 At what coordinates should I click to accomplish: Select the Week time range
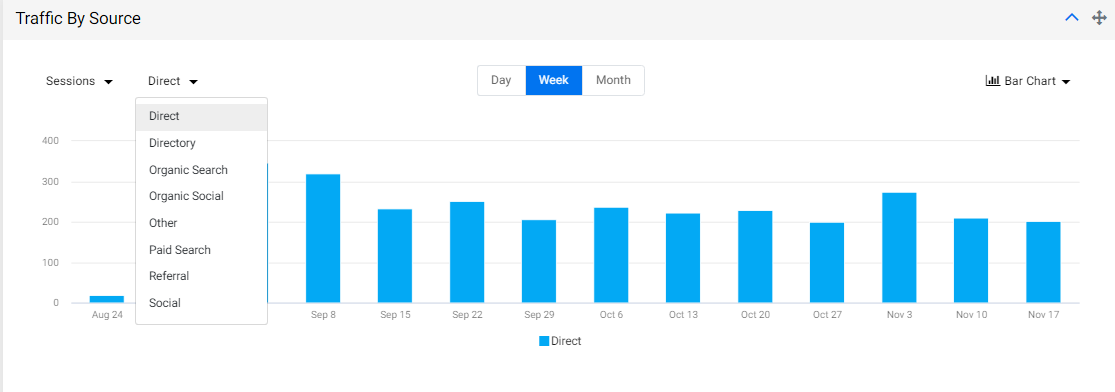tap(554, 80)
